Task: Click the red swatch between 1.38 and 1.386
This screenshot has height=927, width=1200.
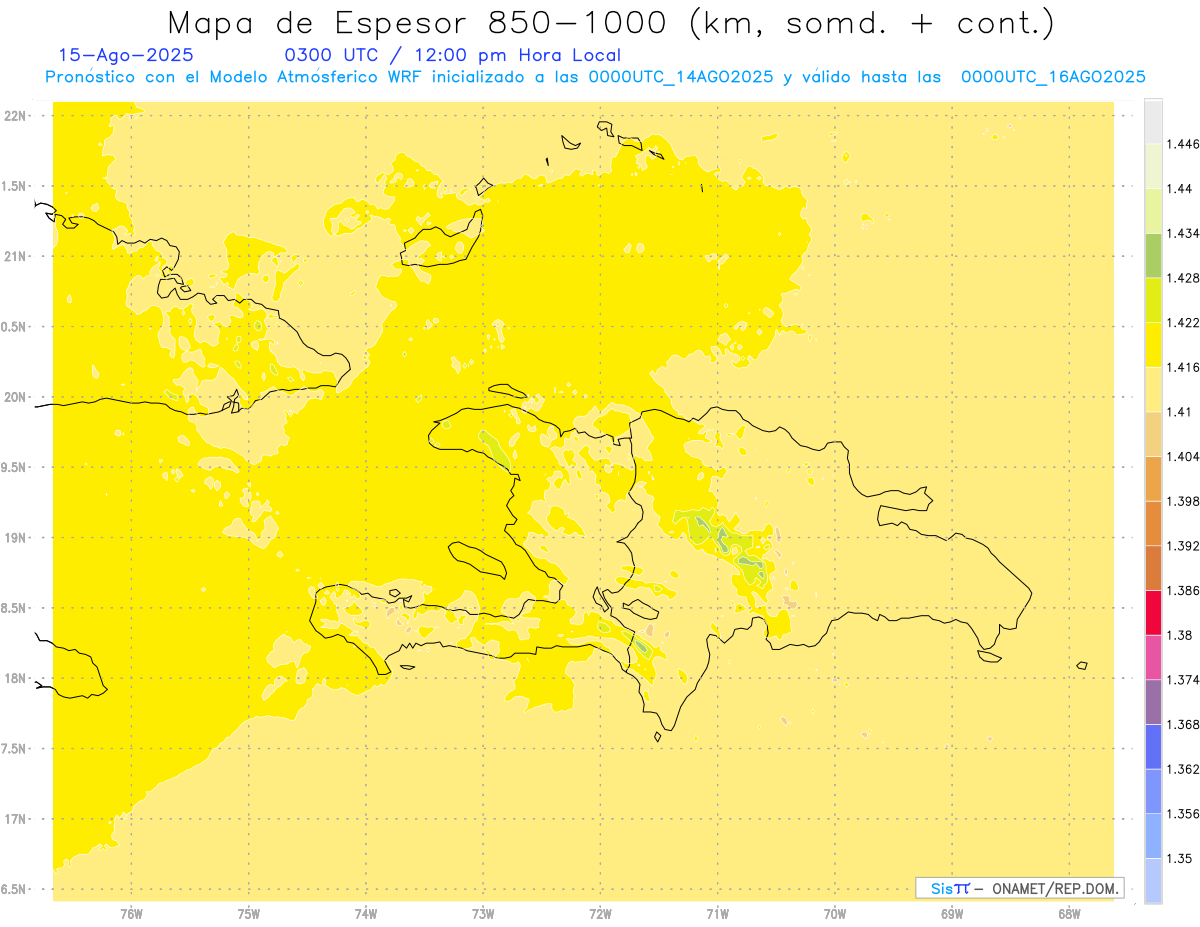Action: pyautogui.click(x=1153, y=613)
